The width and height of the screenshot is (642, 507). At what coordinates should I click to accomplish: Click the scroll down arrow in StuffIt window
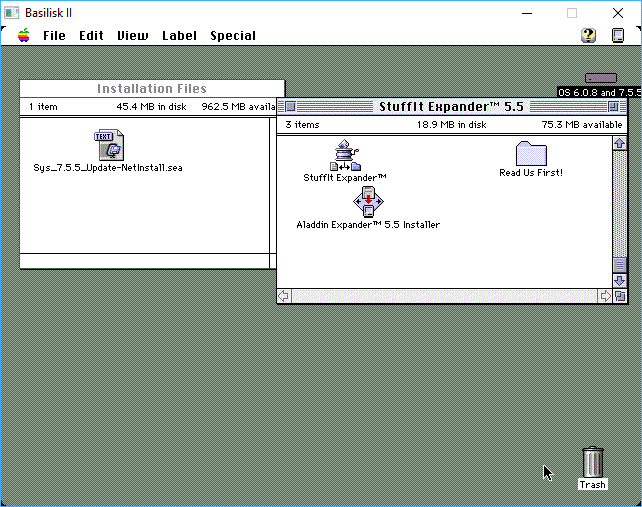pyautogui.click(x=619, y=281)
